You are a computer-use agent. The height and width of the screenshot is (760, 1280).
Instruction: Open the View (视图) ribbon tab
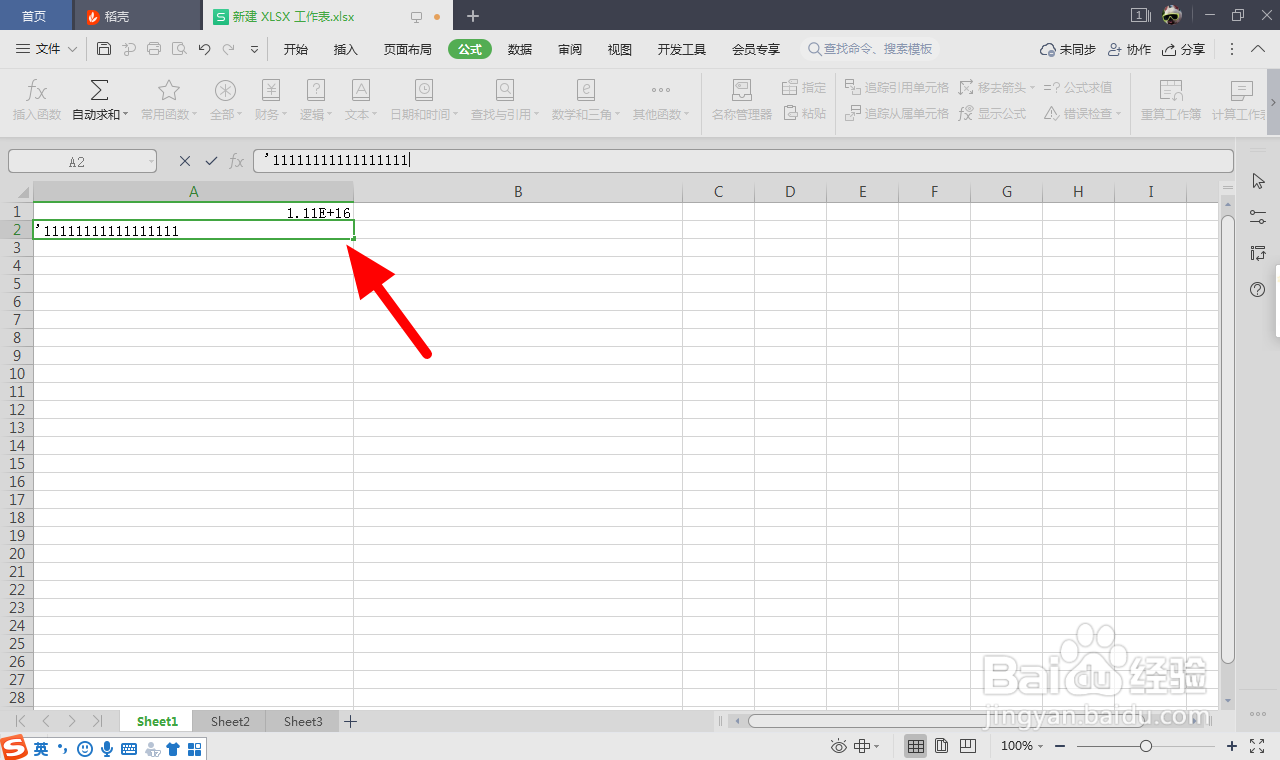[620, 49]
